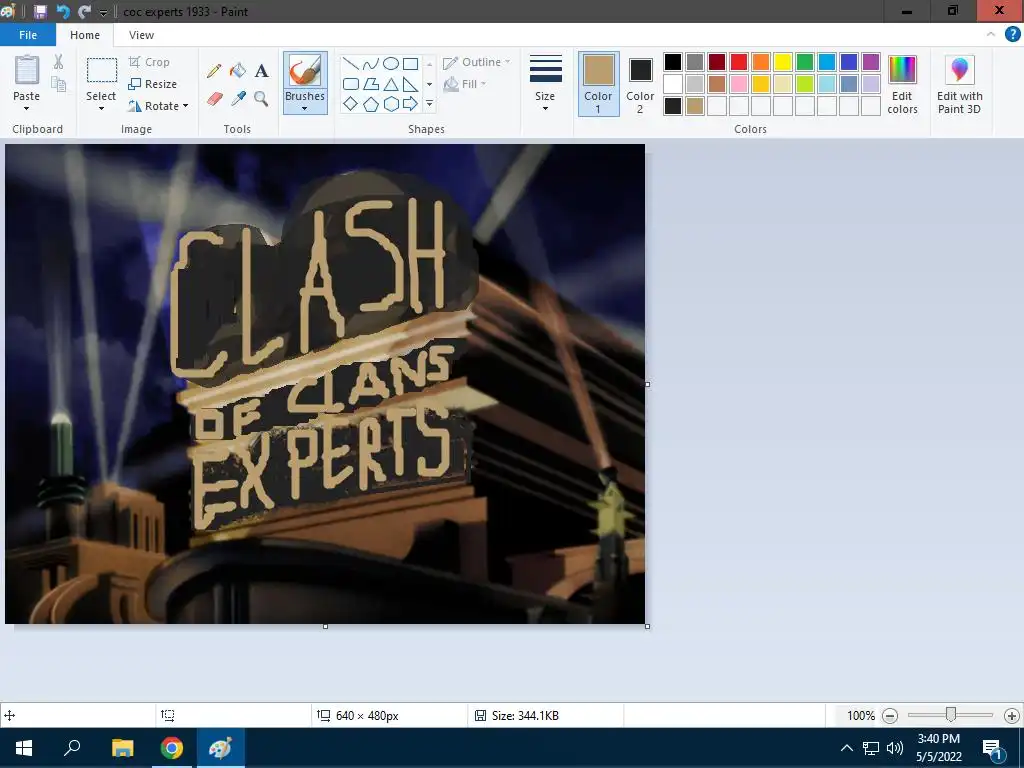Open Paint Help question mark
The width and height of the screenshot is (1024, 768).
1012,35
